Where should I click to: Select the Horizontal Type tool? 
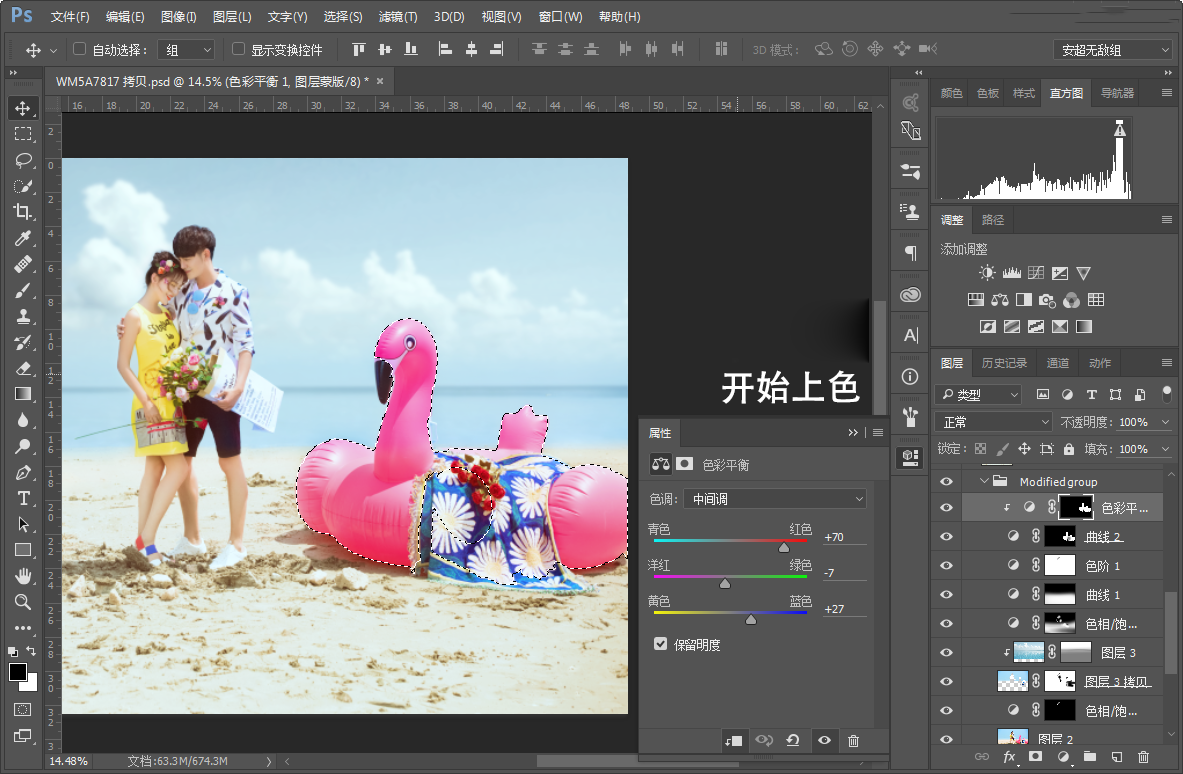coord(23,499)
